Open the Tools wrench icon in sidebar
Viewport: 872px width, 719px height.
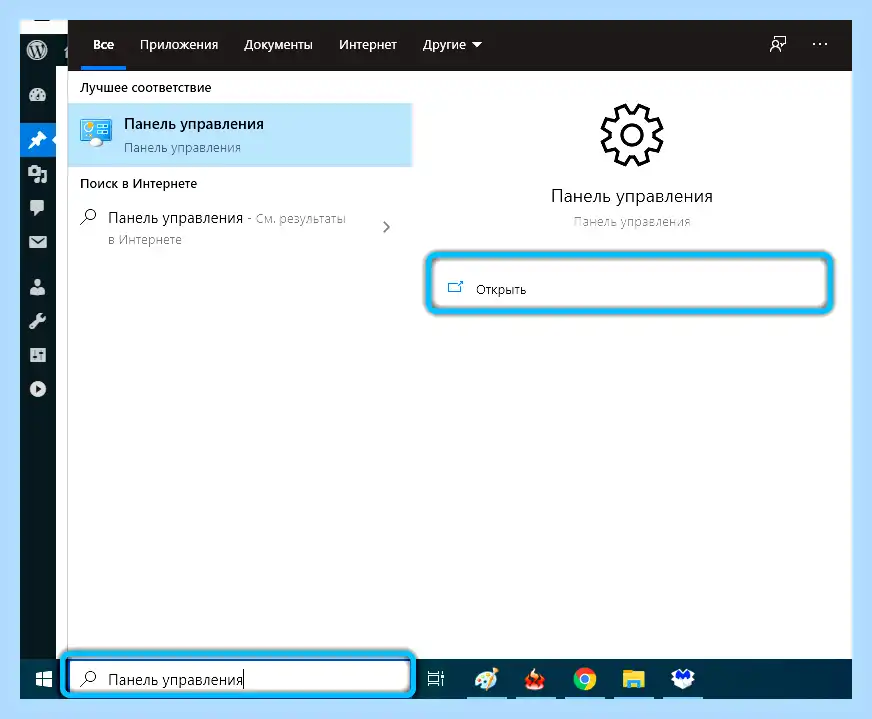37,321
